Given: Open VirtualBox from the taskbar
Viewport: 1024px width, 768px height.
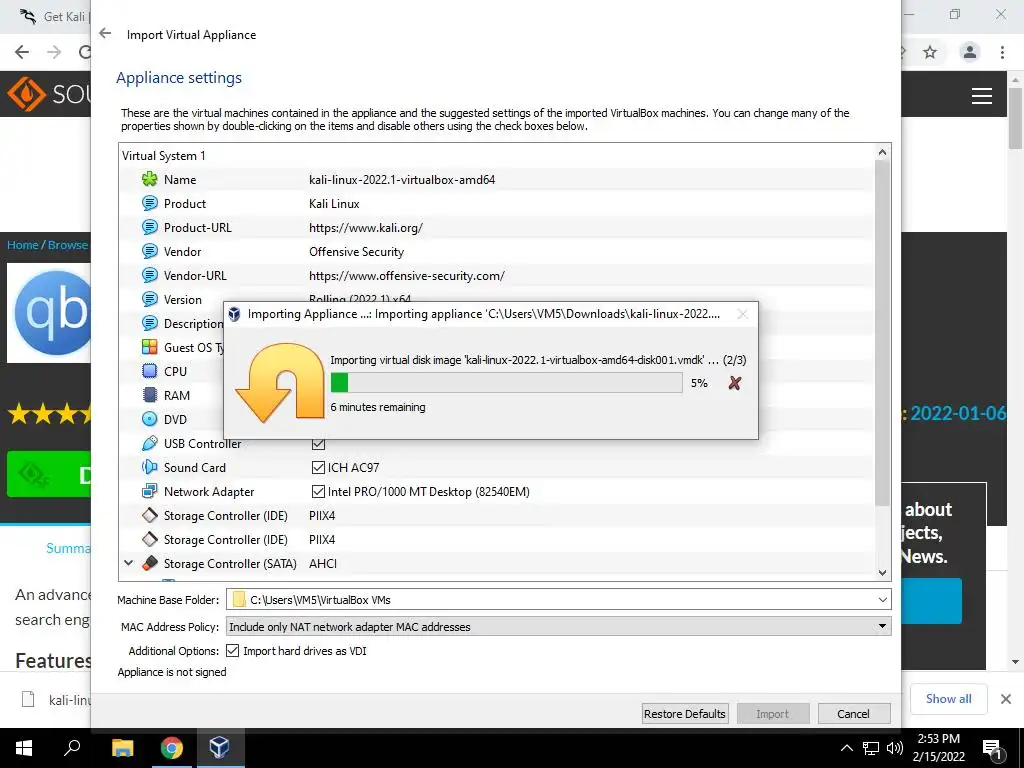Looking at the screenshot, I should tap(219, 747).
